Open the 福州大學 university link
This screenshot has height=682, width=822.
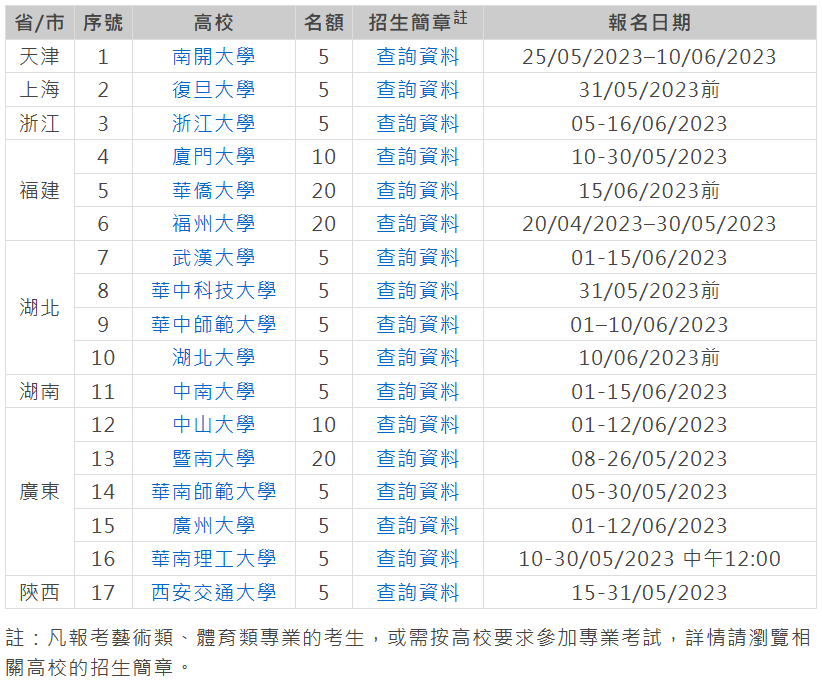click(214, 224)
